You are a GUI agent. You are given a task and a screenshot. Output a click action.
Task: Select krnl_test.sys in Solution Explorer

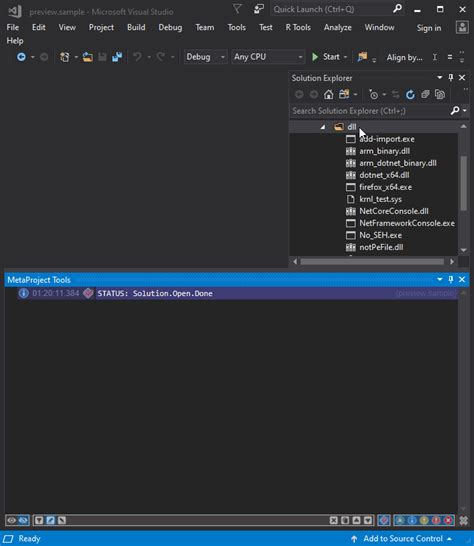pos(380,199)
